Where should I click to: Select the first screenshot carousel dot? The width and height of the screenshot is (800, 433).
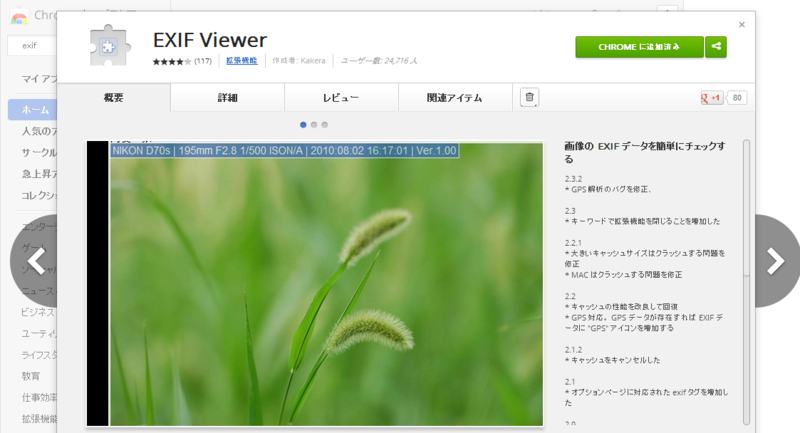point(303,124)
